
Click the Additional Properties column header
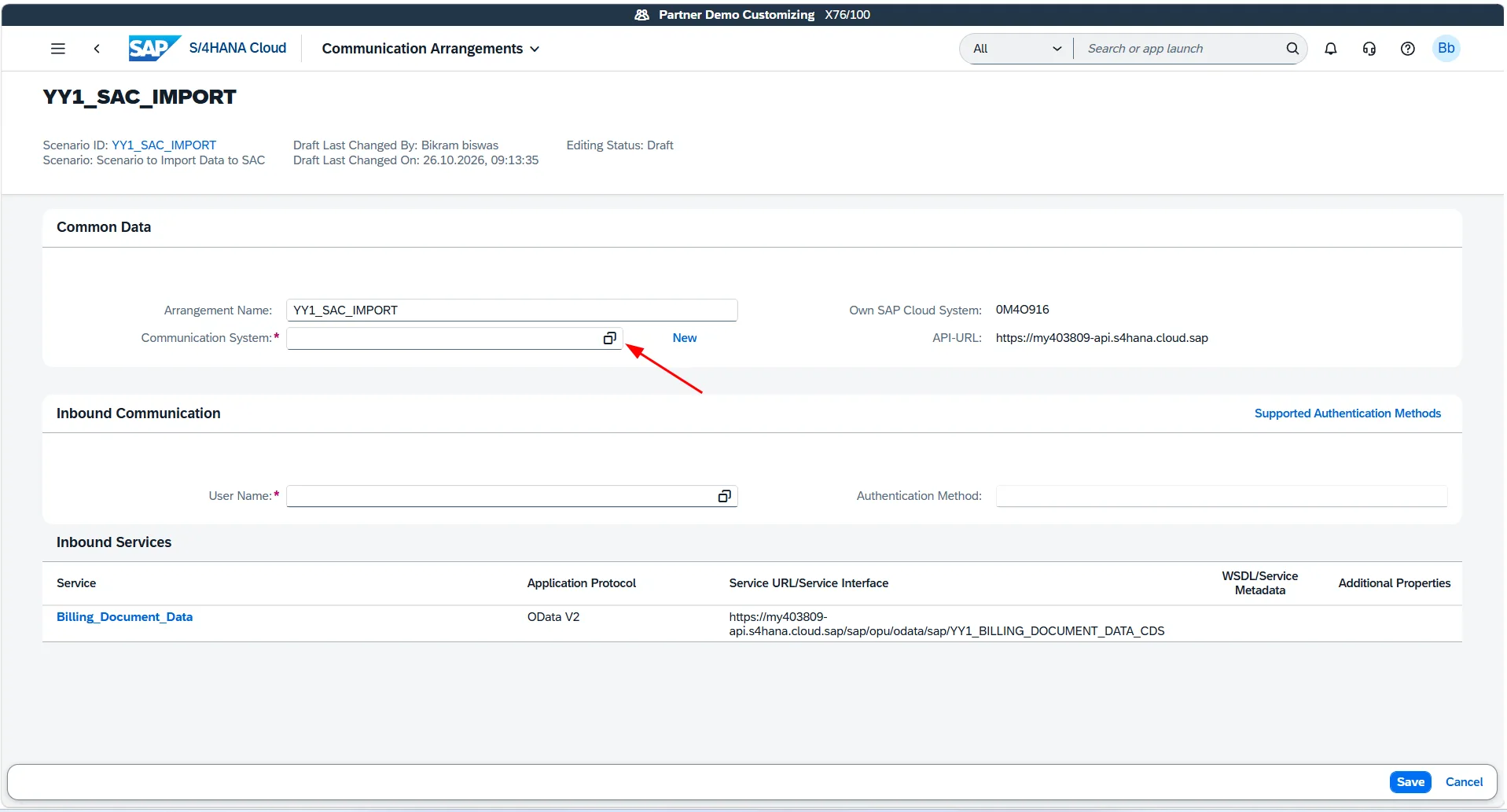(1394, 583)
